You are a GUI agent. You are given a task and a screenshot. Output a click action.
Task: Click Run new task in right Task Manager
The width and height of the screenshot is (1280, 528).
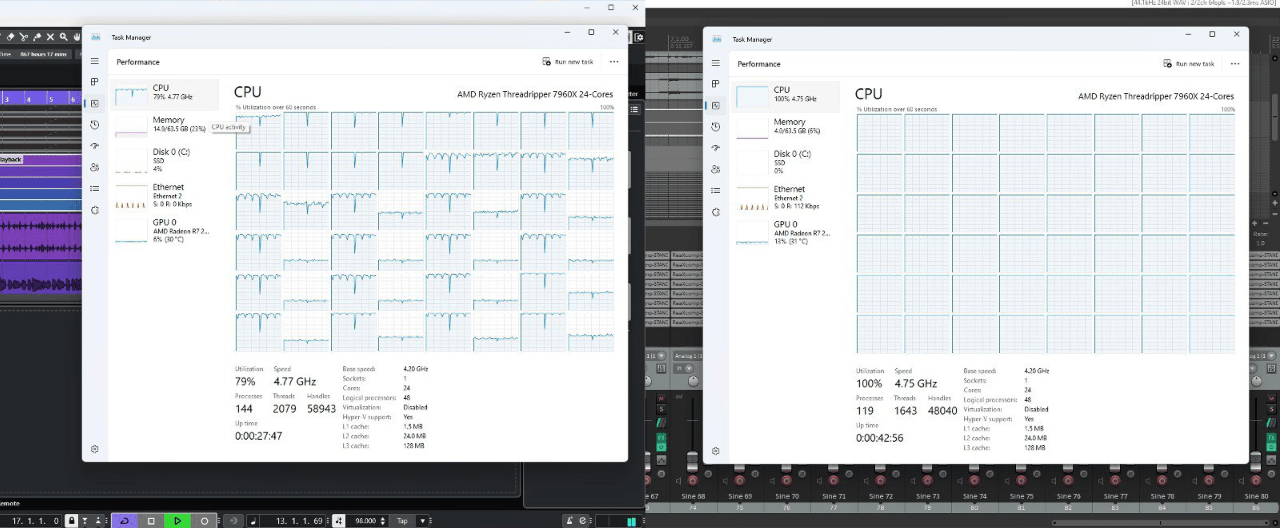pos(1189,63)
